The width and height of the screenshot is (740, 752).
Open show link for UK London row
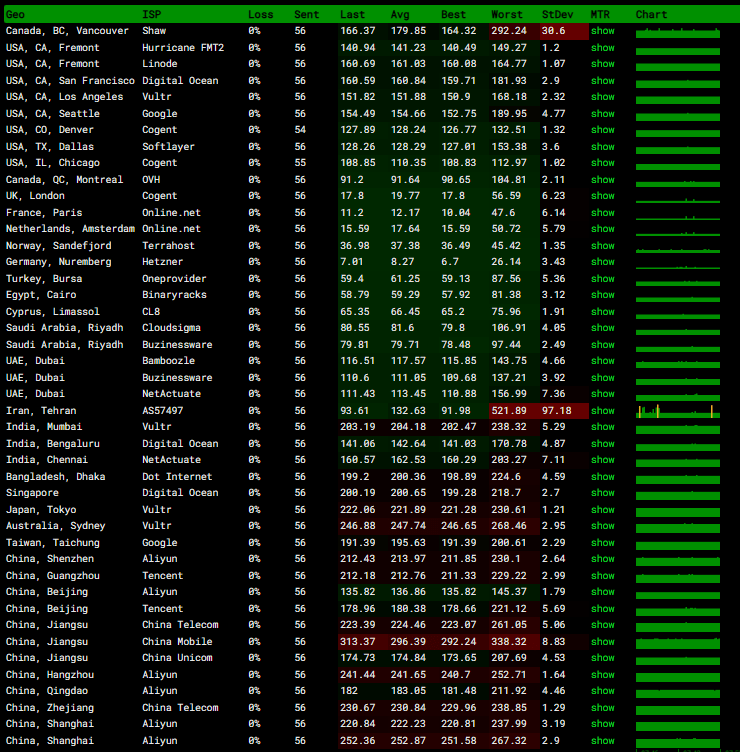pyautogui.click(x=602, y=196)
